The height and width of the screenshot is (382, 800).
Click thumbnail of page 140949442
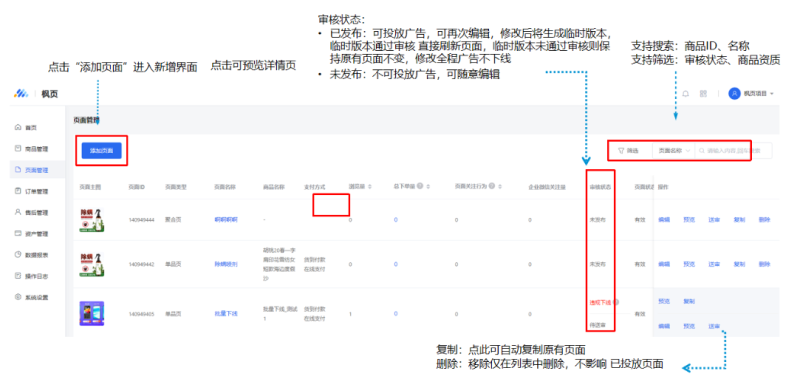92,265
